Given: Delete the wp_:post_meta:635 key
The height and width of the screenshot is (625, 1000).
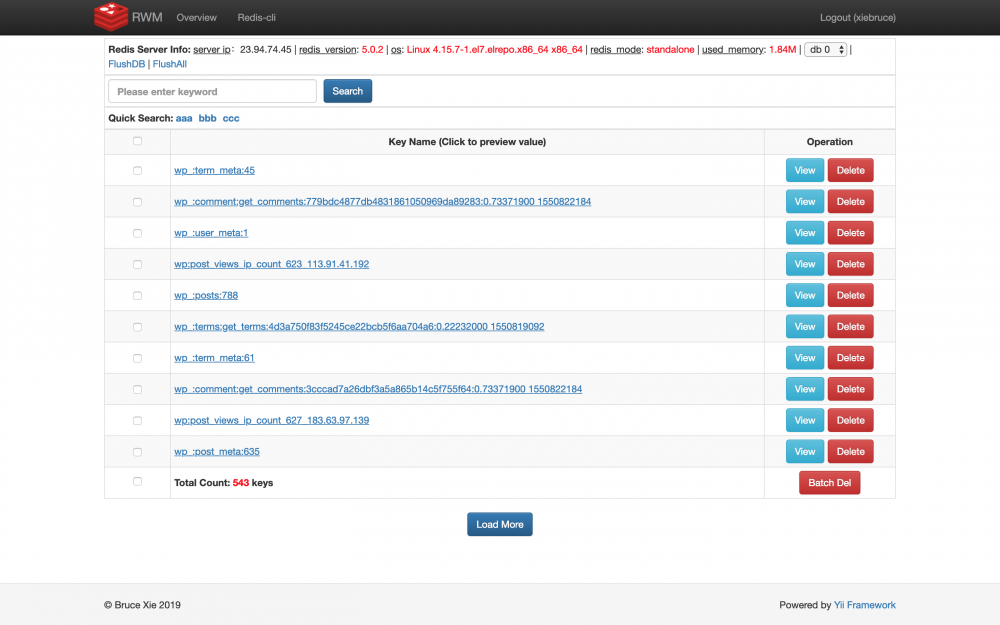Looking at the screenshot, I should (851, 452).
